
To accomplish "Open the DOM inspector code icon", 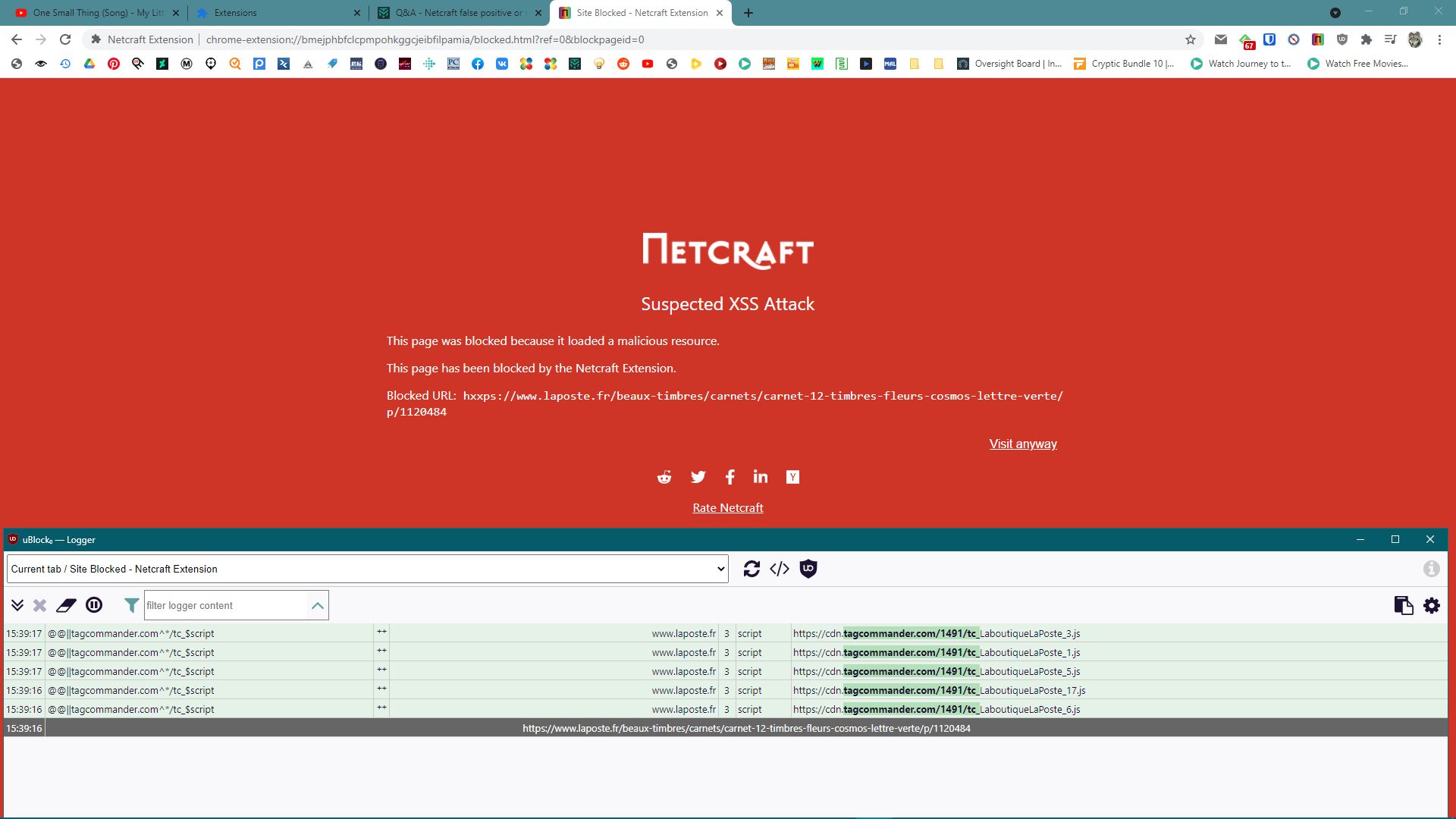I will [780, 569].
